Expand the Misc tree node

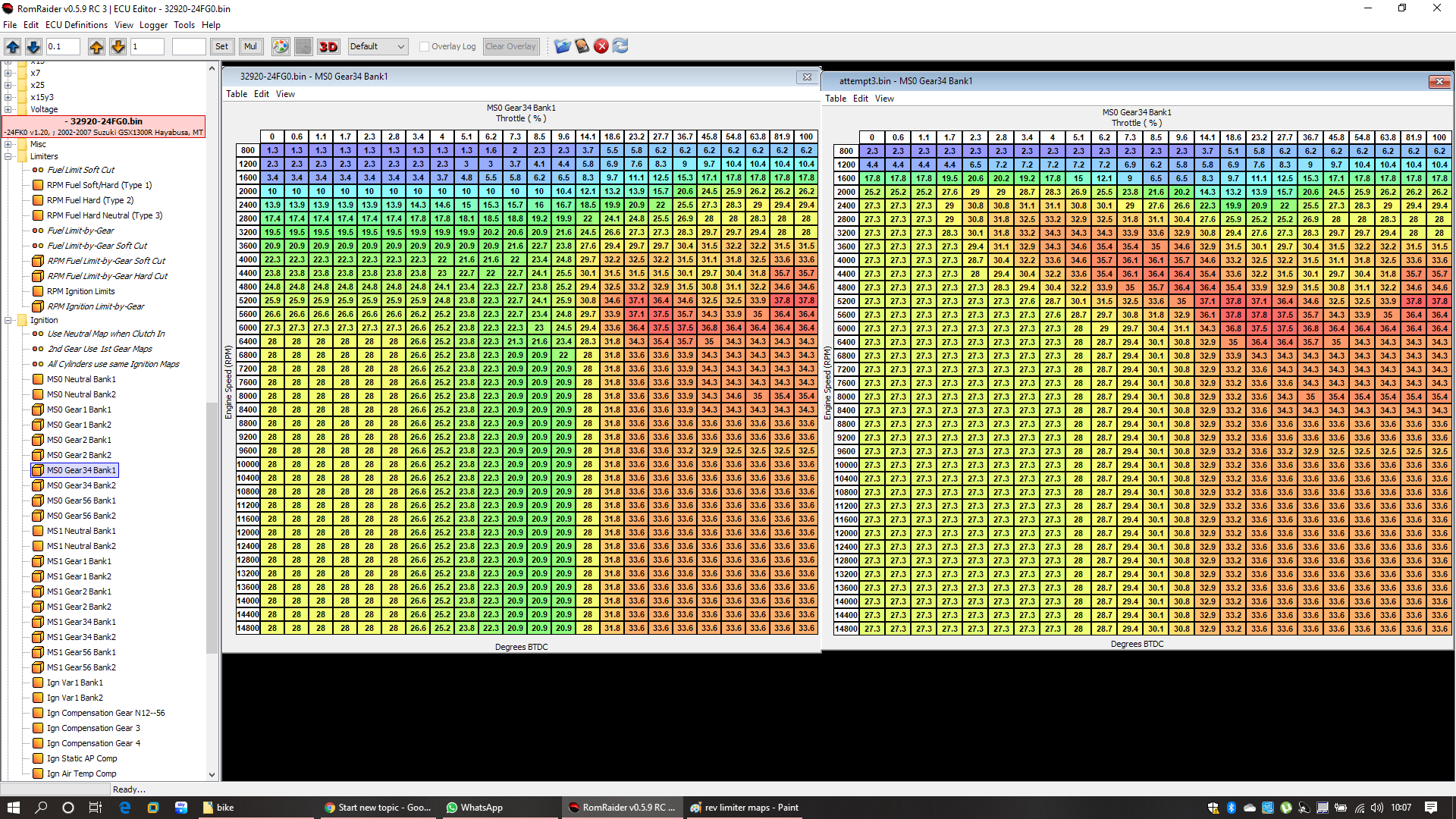[8, 144]
